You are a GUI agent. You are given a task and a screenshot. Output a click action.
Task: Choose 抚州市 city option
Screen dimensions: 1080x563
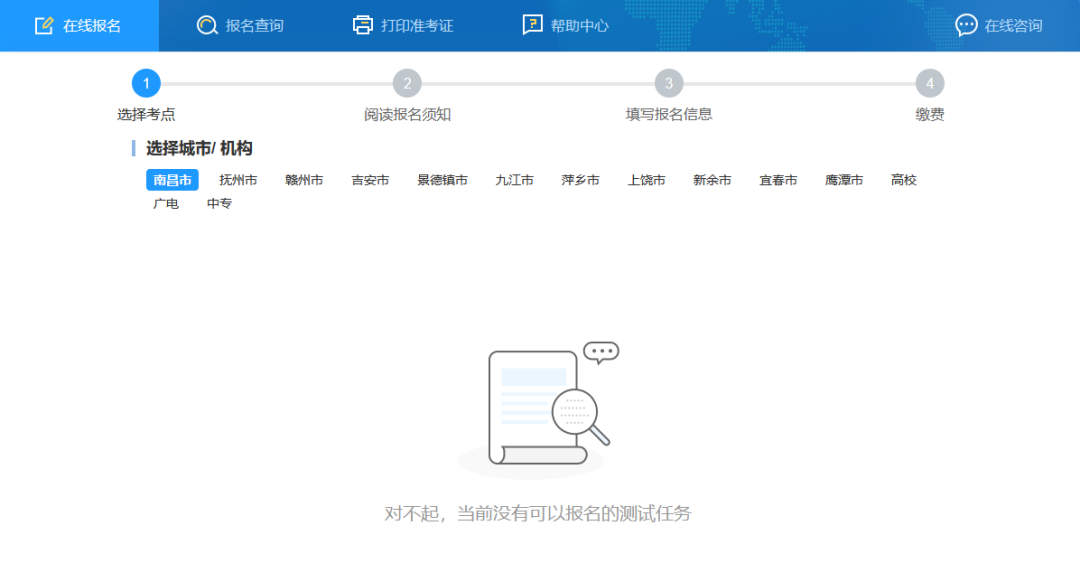238,180
